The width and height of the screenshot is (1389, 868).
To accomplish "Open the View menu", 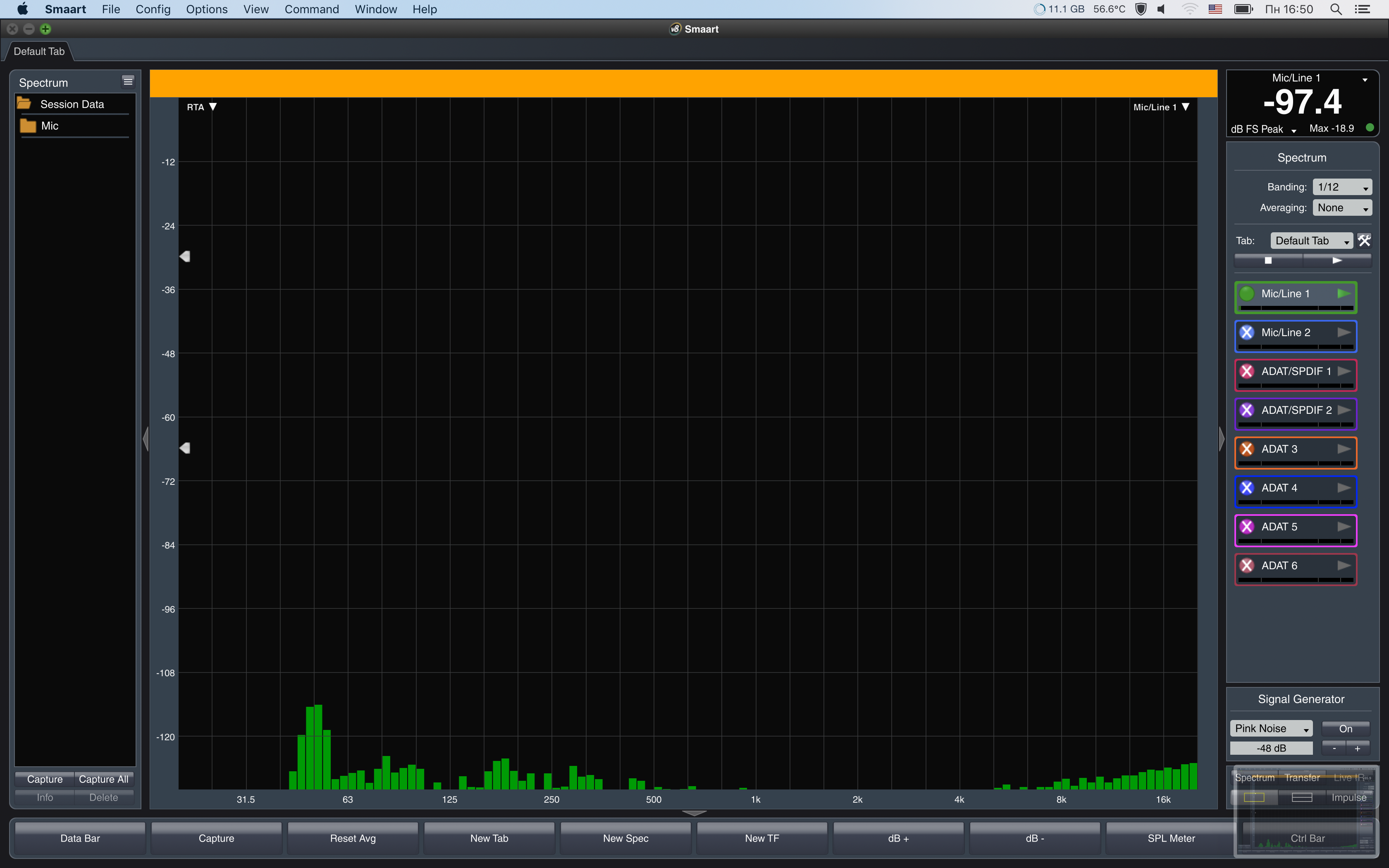I will tap(256, 9).
